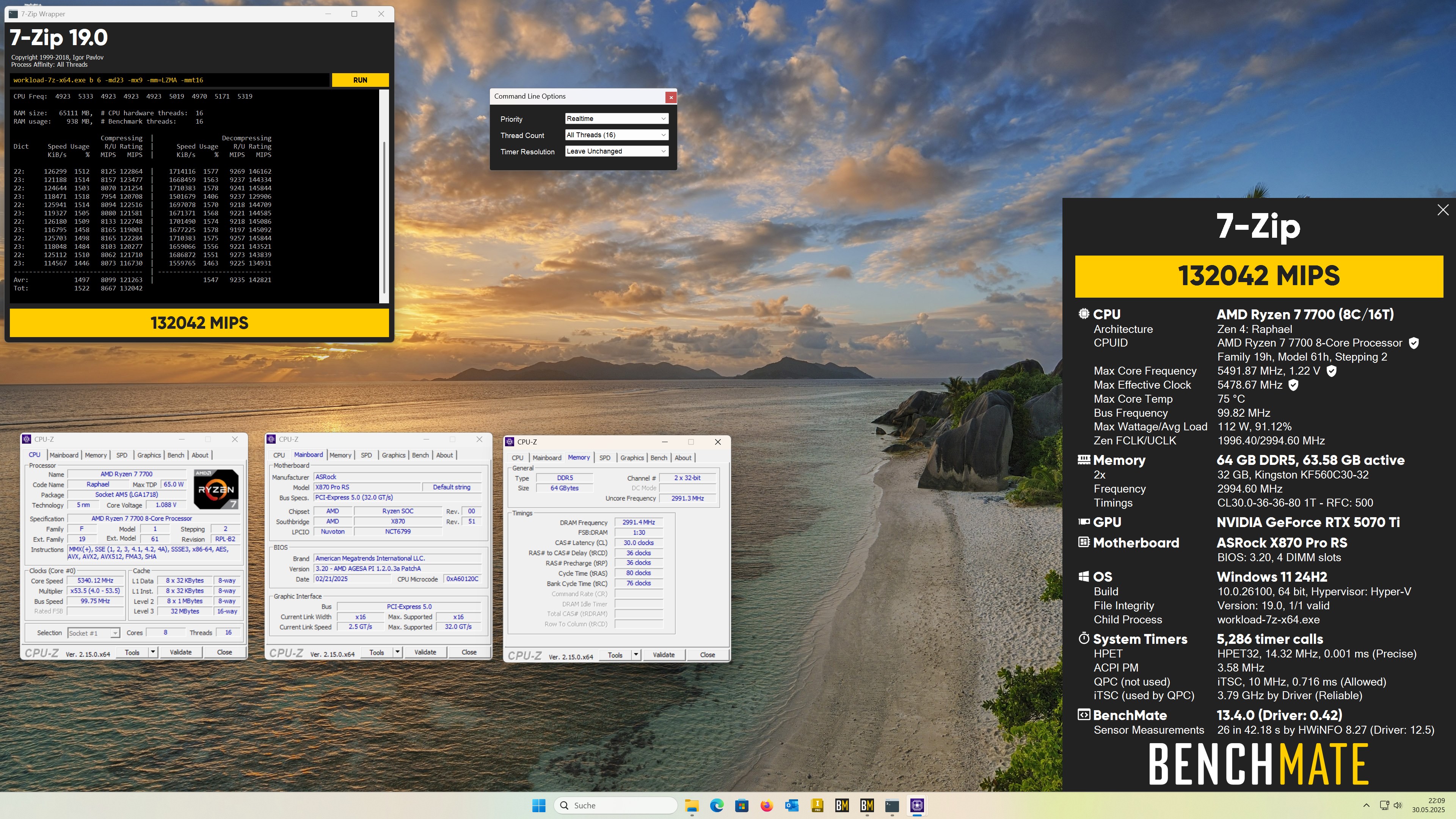
Task: Click title icon of CPU-Z Memory window
Action: (x=510, y=442)
